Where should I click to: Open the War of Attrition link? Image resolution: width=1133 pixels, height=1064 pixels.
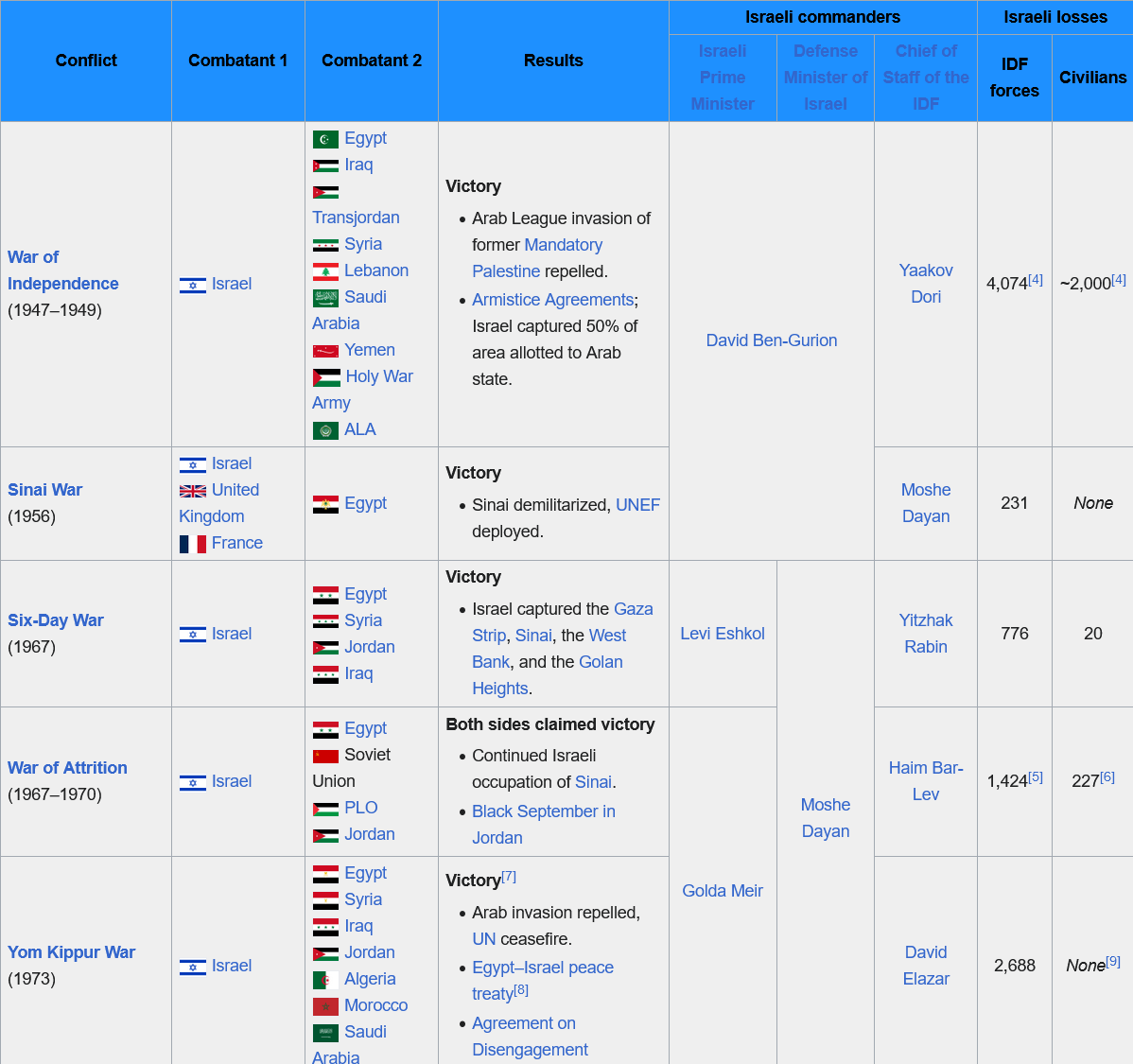[x=67, y=768]
